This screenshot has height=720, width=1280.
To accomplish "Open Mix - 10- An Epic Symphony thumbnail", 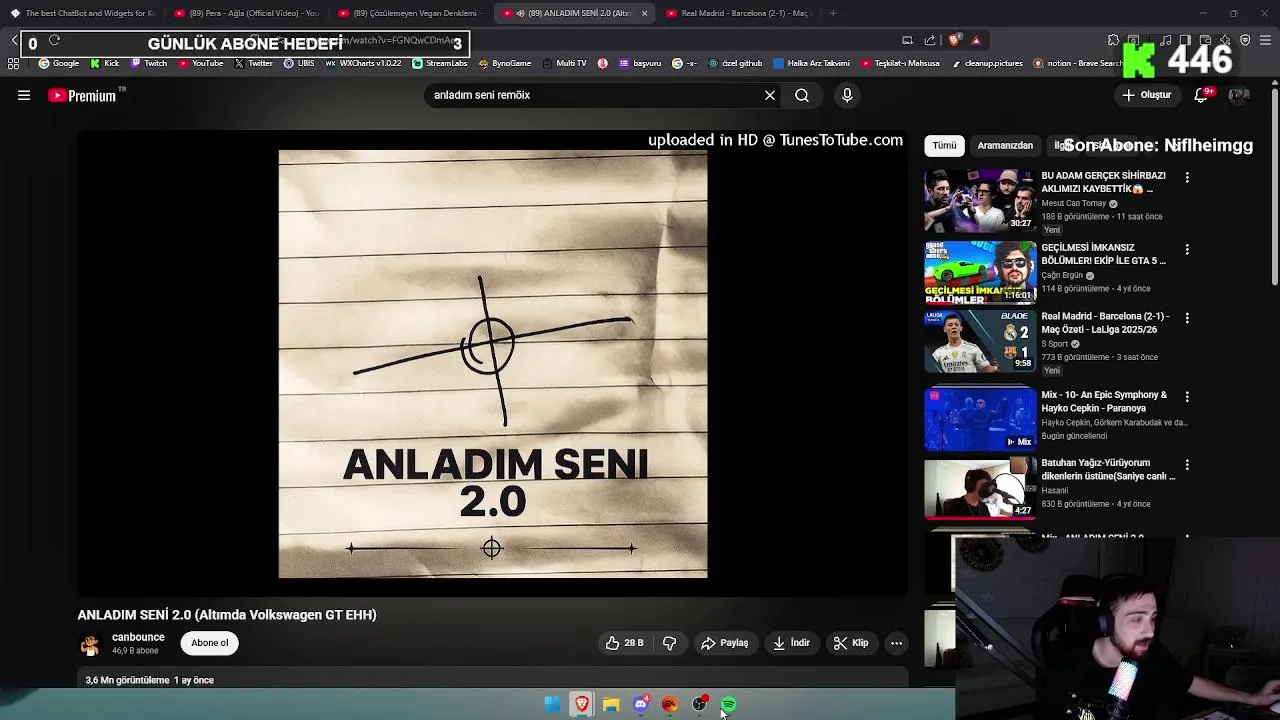I will click(980, 419).
